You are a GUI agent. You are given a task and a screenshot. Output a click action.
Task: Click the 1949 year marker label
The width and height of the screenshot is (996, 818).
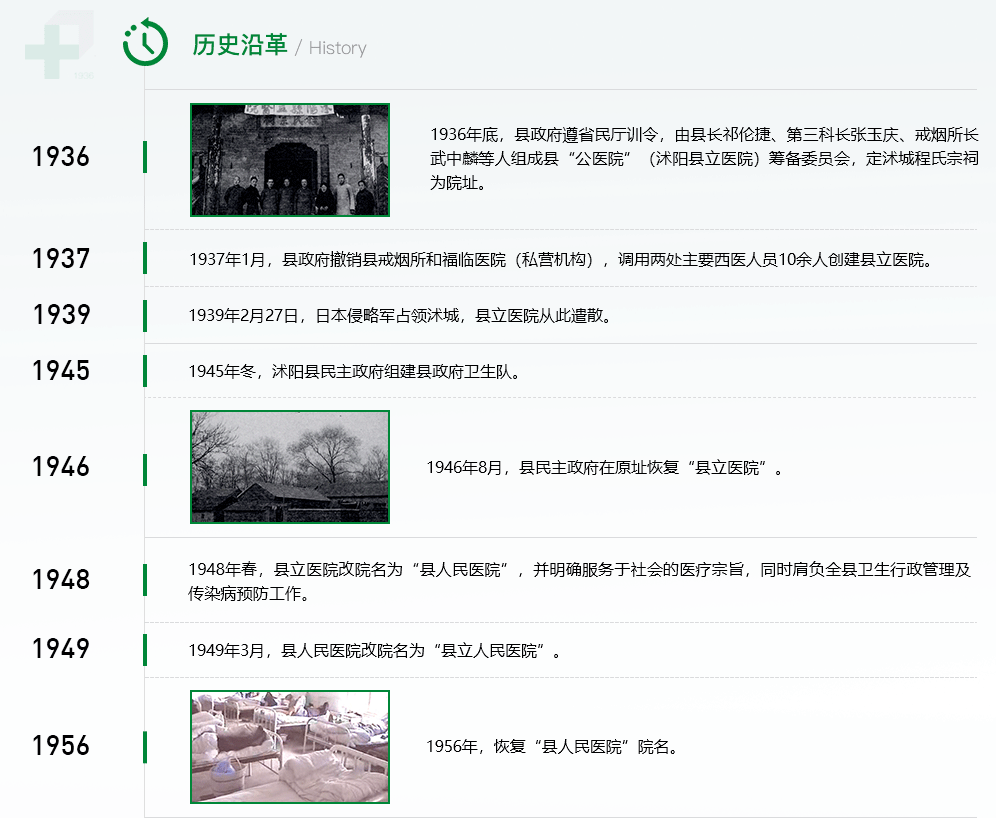pyautogui.click(x=61, y=649)
